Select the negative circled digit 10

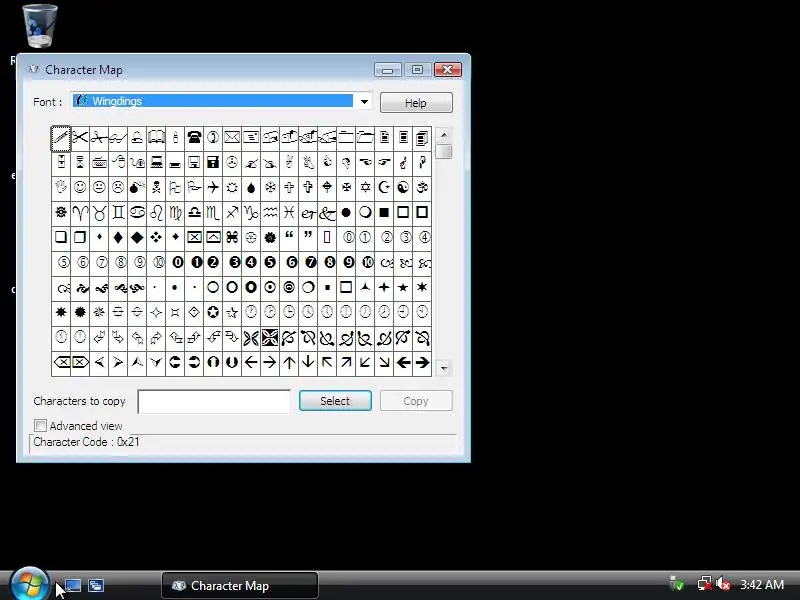367,262
